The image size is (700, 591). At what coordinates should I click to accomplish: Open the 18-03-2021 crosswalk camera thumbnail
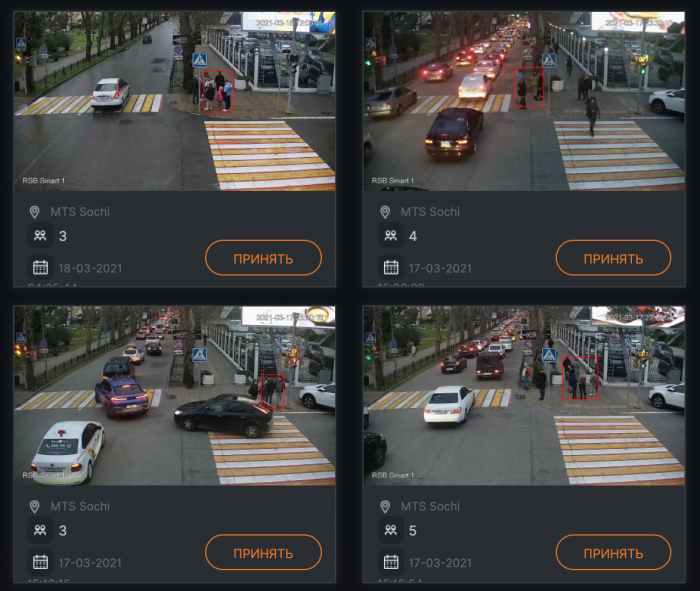pyautogui.click(x=175, y=101)
